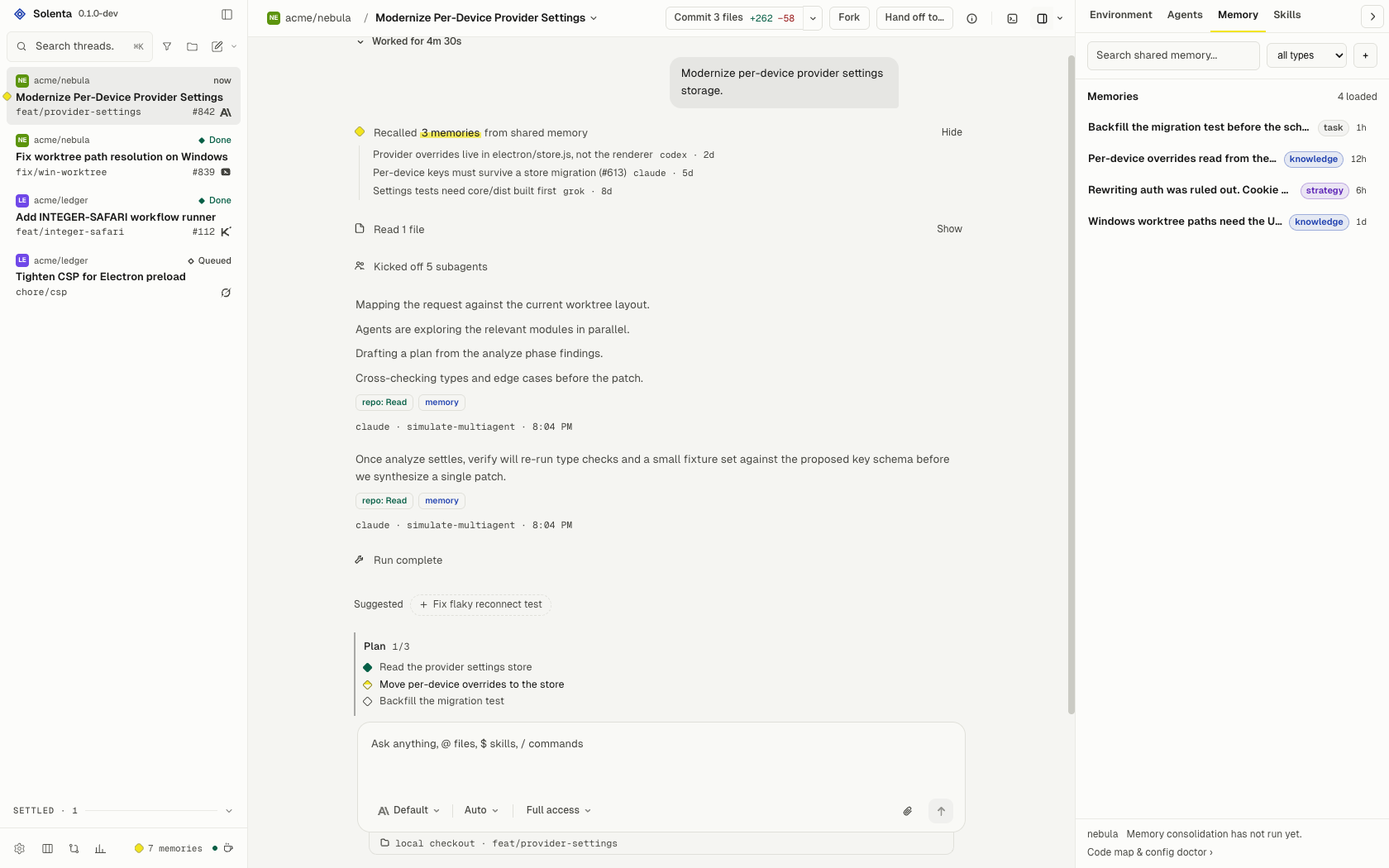Open the settings gear icon
Viewport: 1389px width, 868px height.
point(20,848)
